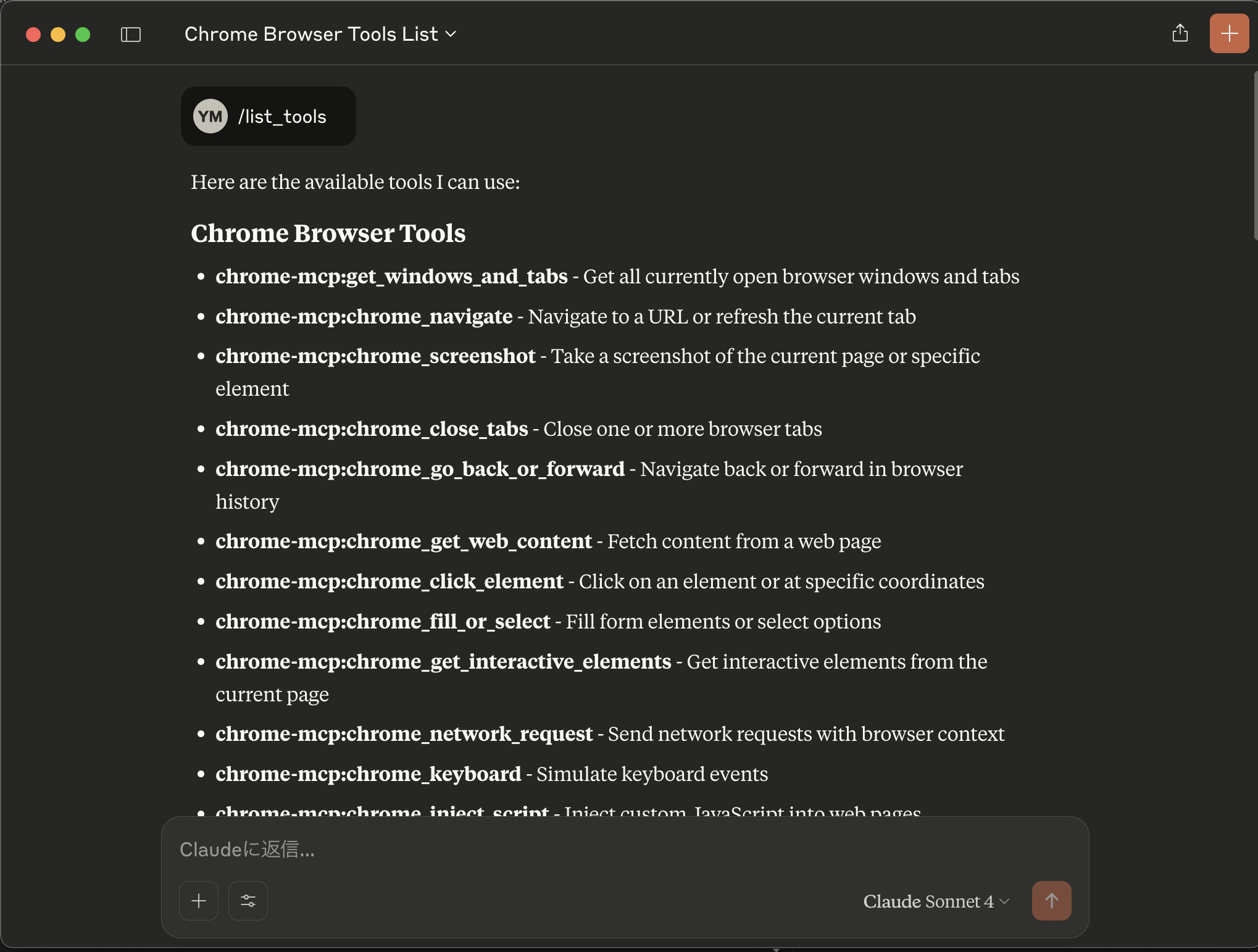Image resolution: width=1258 pixels, height=952 pixels.
Task: Click the YM avatar circle
Action: (x=209, y=115)
